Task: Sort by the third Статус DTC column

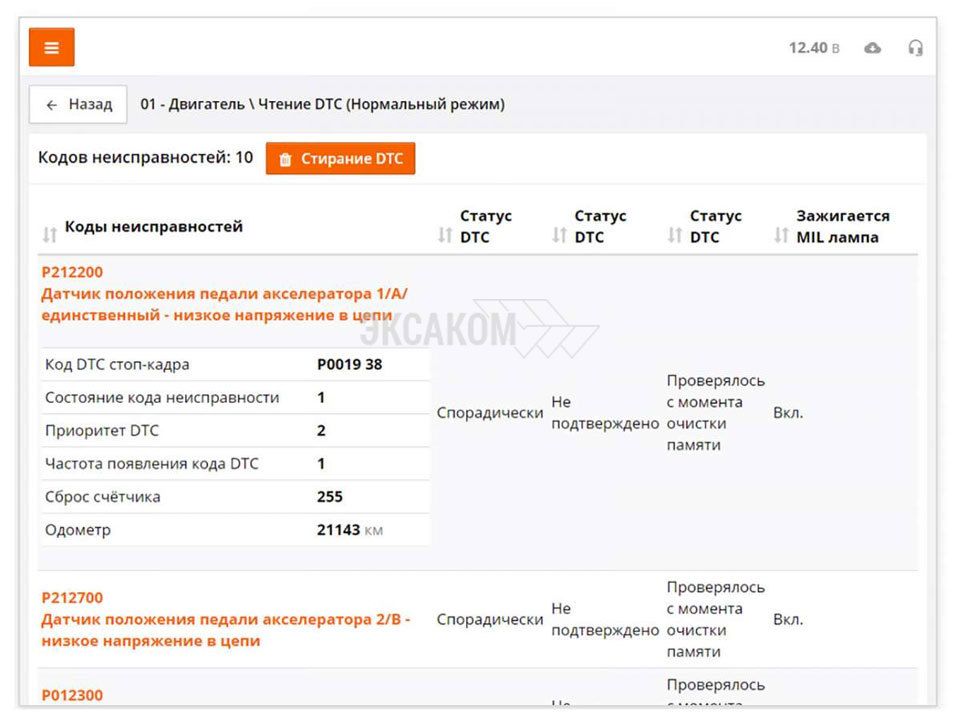Action: (675, 235)
